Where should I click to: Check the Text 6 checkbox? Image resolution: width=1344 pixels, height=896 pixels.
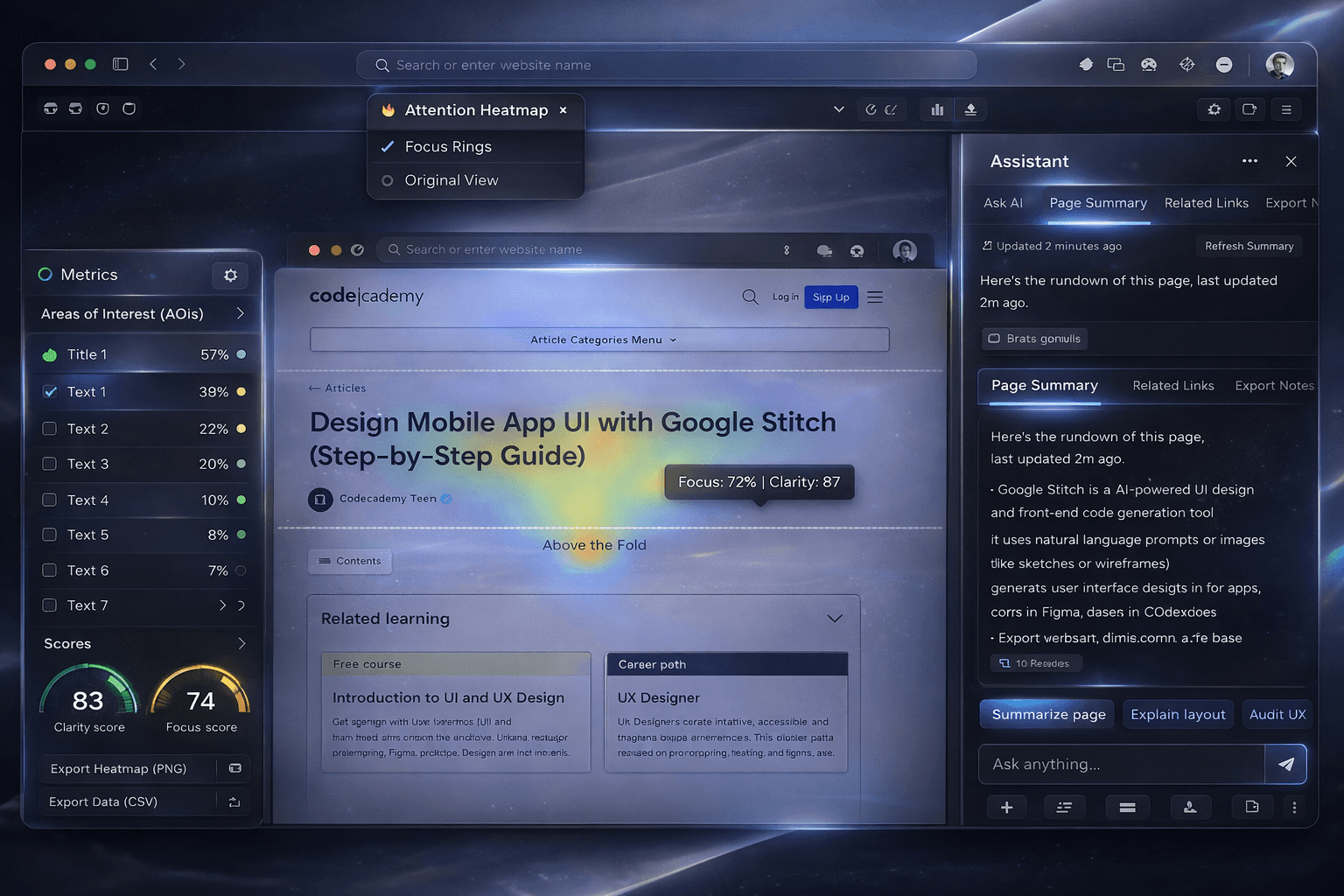coord(50,570)
